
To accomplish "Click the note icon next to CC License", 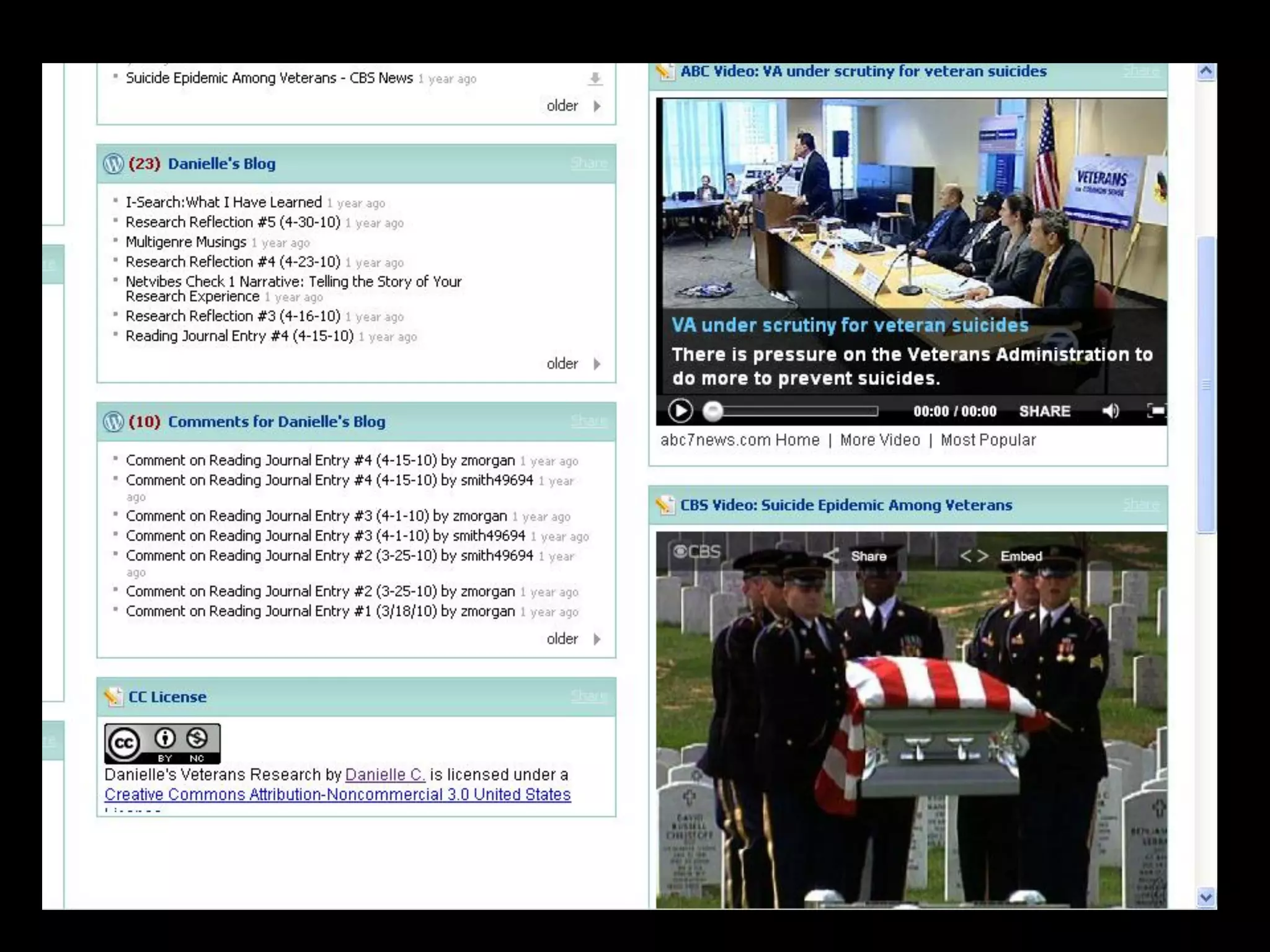I will pyautogui.click(x=113, y=697).
